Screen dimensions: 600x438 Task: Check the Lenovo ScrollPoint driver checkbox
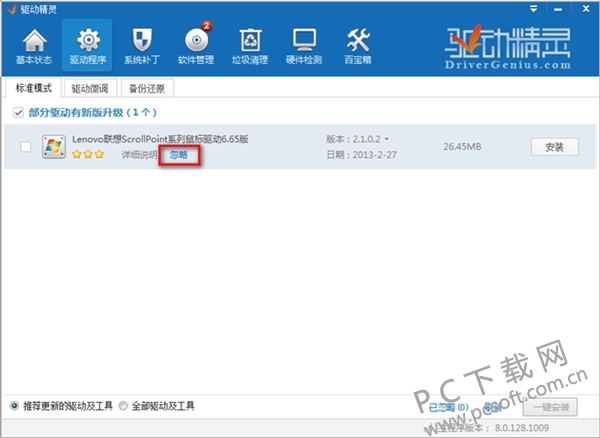tap(26, 147)
